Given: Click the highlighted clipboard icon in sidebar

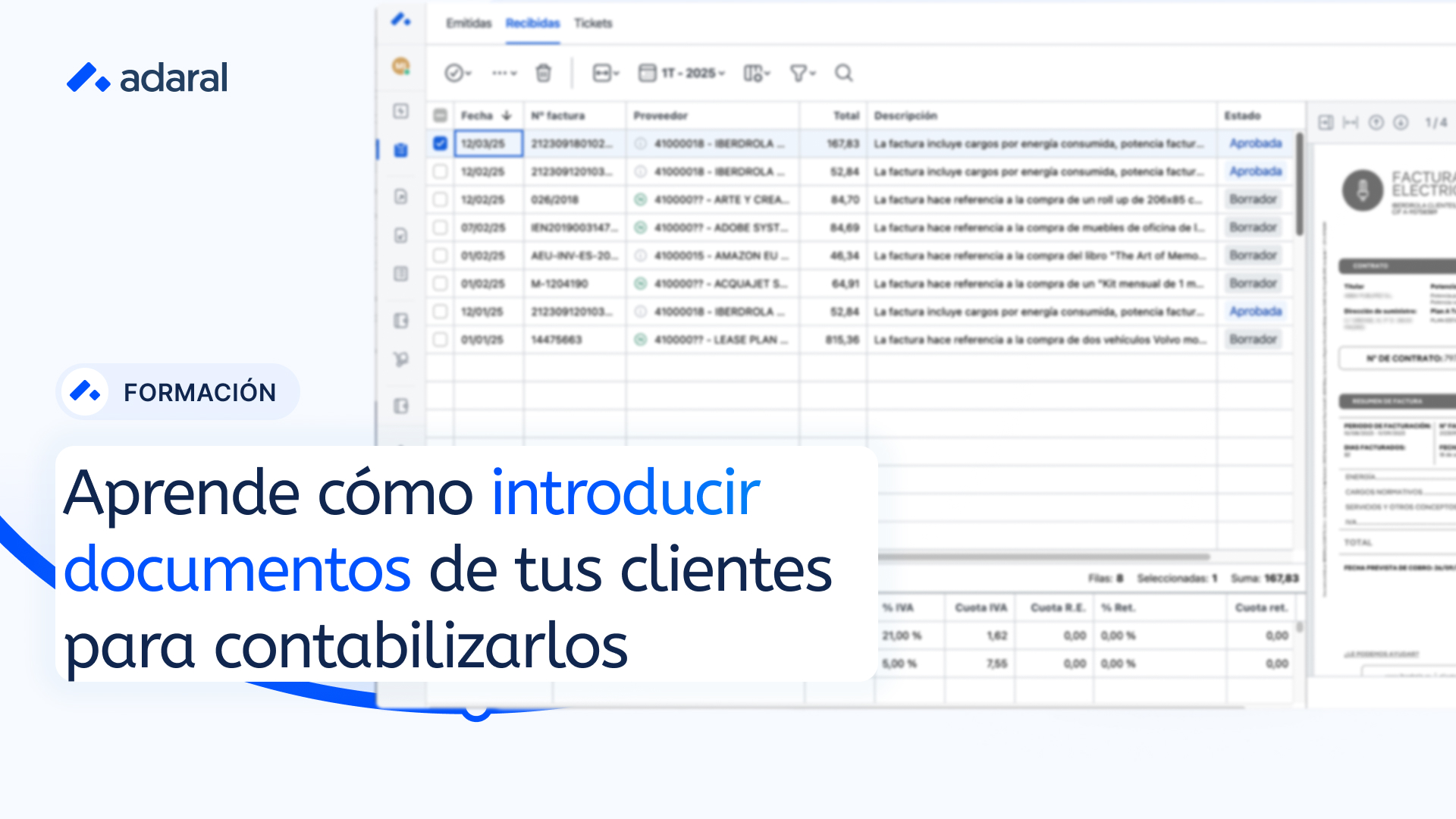Looking at the screenshot, I should click(400, 150).
